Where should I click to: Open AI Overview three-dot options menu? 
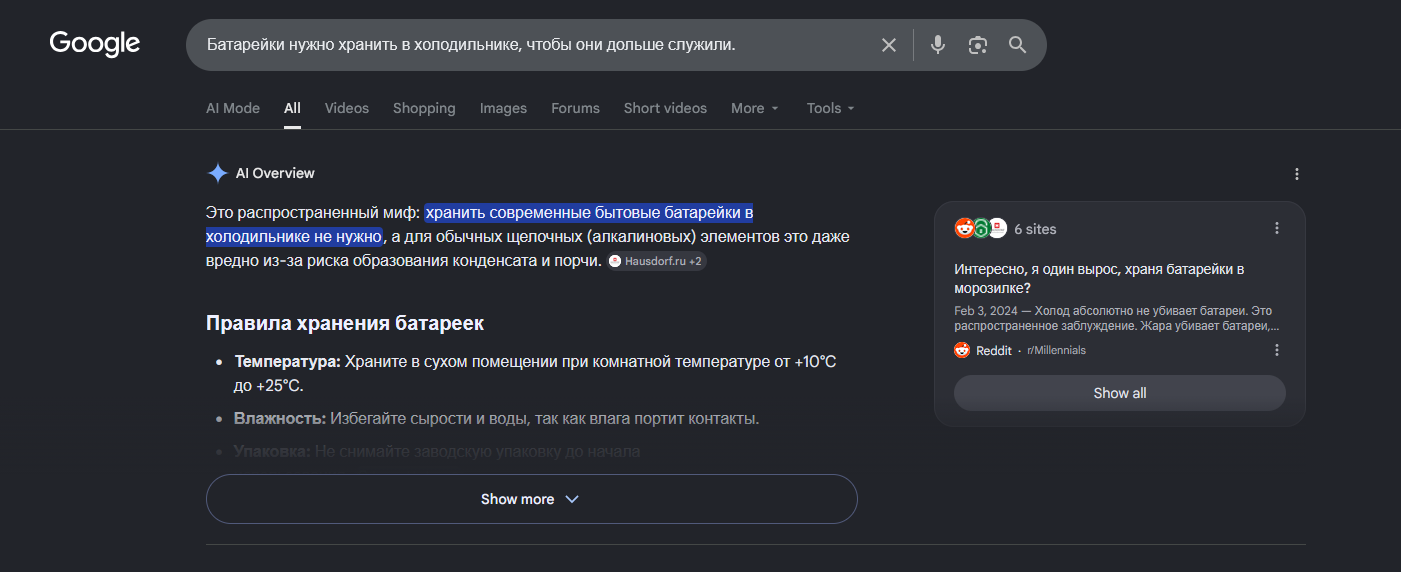click(1297, 174)
